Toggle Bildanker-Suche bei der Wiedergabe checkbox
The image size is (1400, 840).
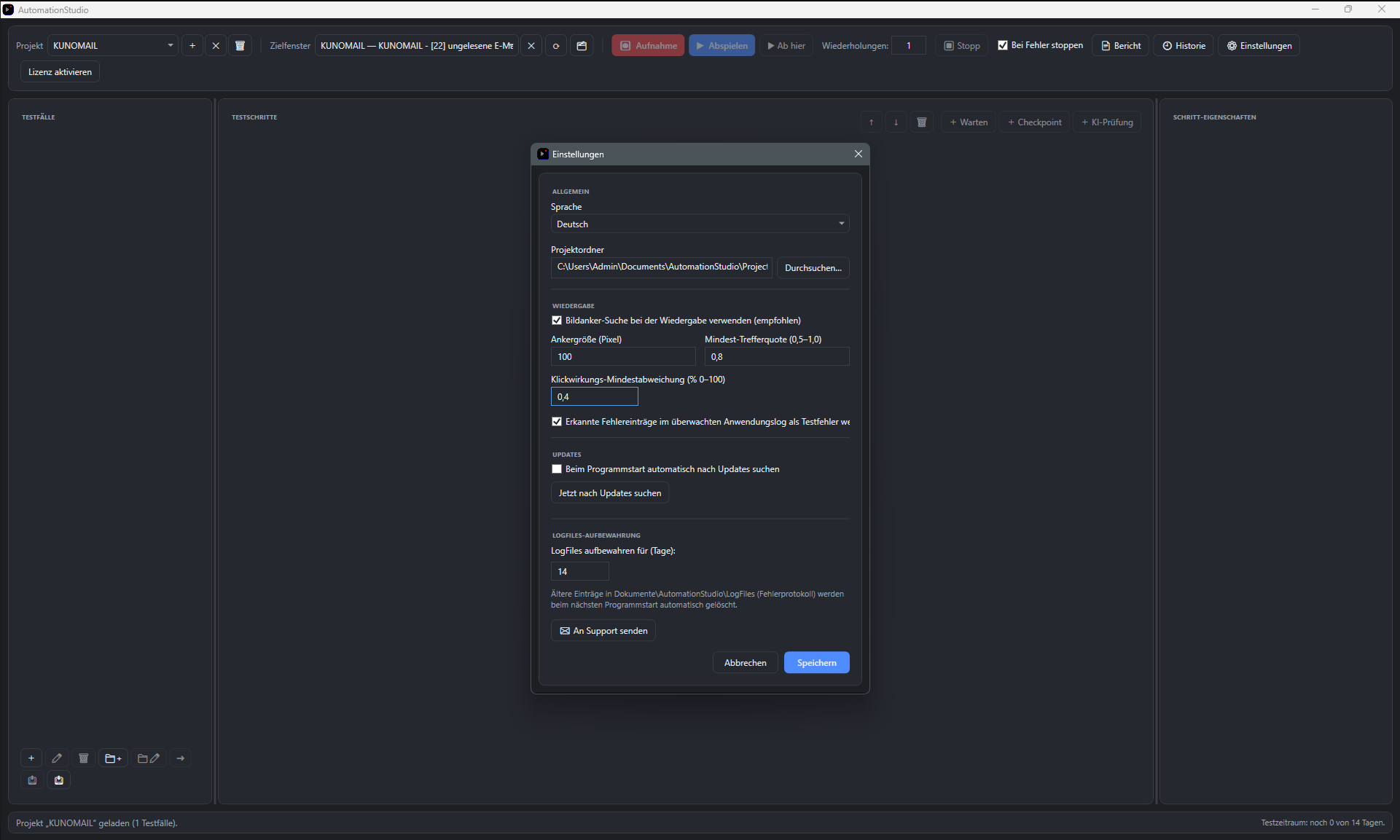click(x=557, y=321)
